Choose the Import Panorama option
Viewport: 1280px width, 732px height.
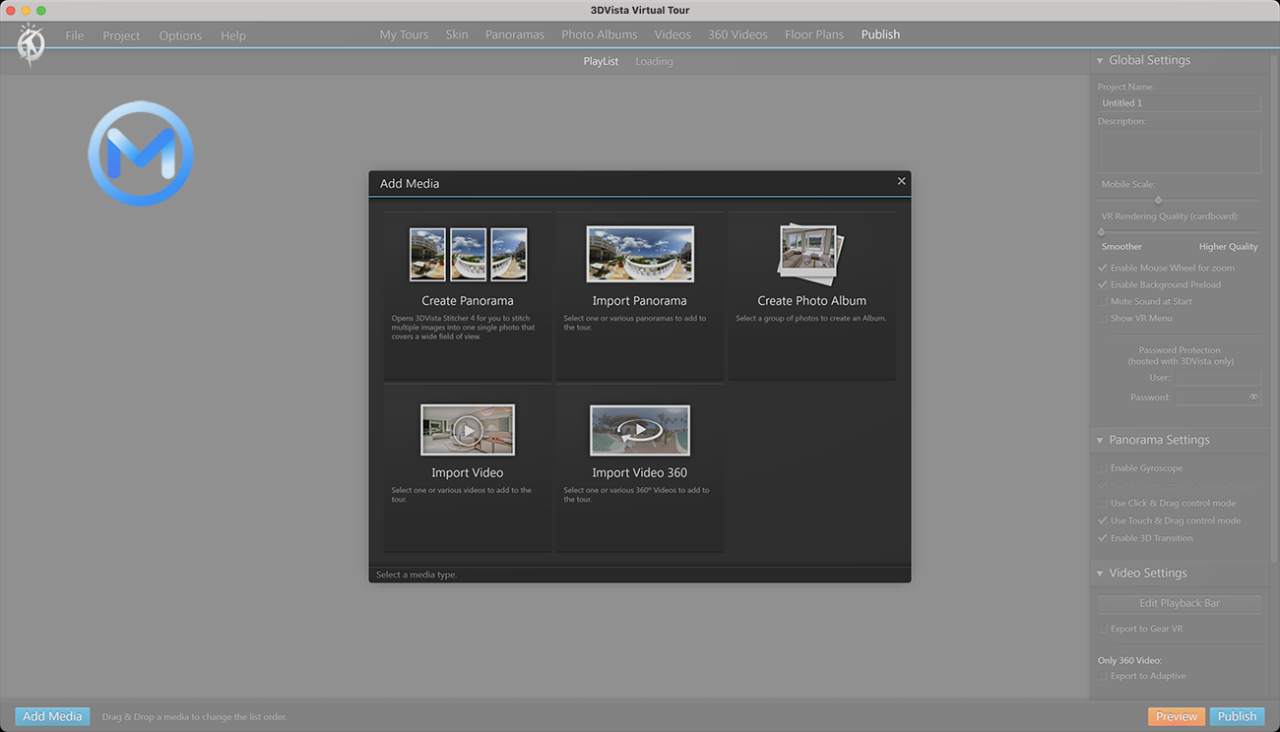(640, 296)
